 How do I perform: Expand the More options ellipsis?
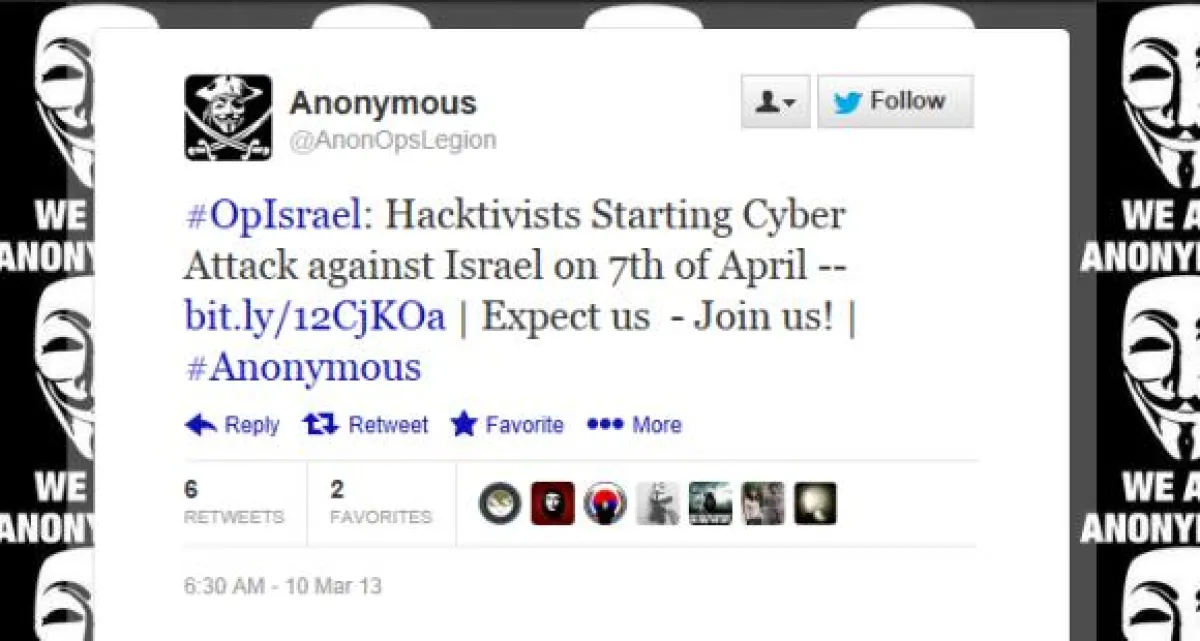click(x=605, y=425)
